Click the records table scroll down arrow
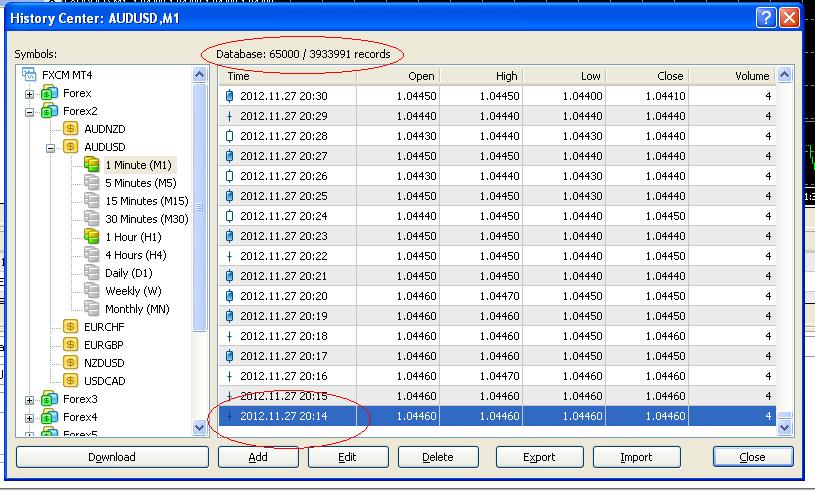 784,428
